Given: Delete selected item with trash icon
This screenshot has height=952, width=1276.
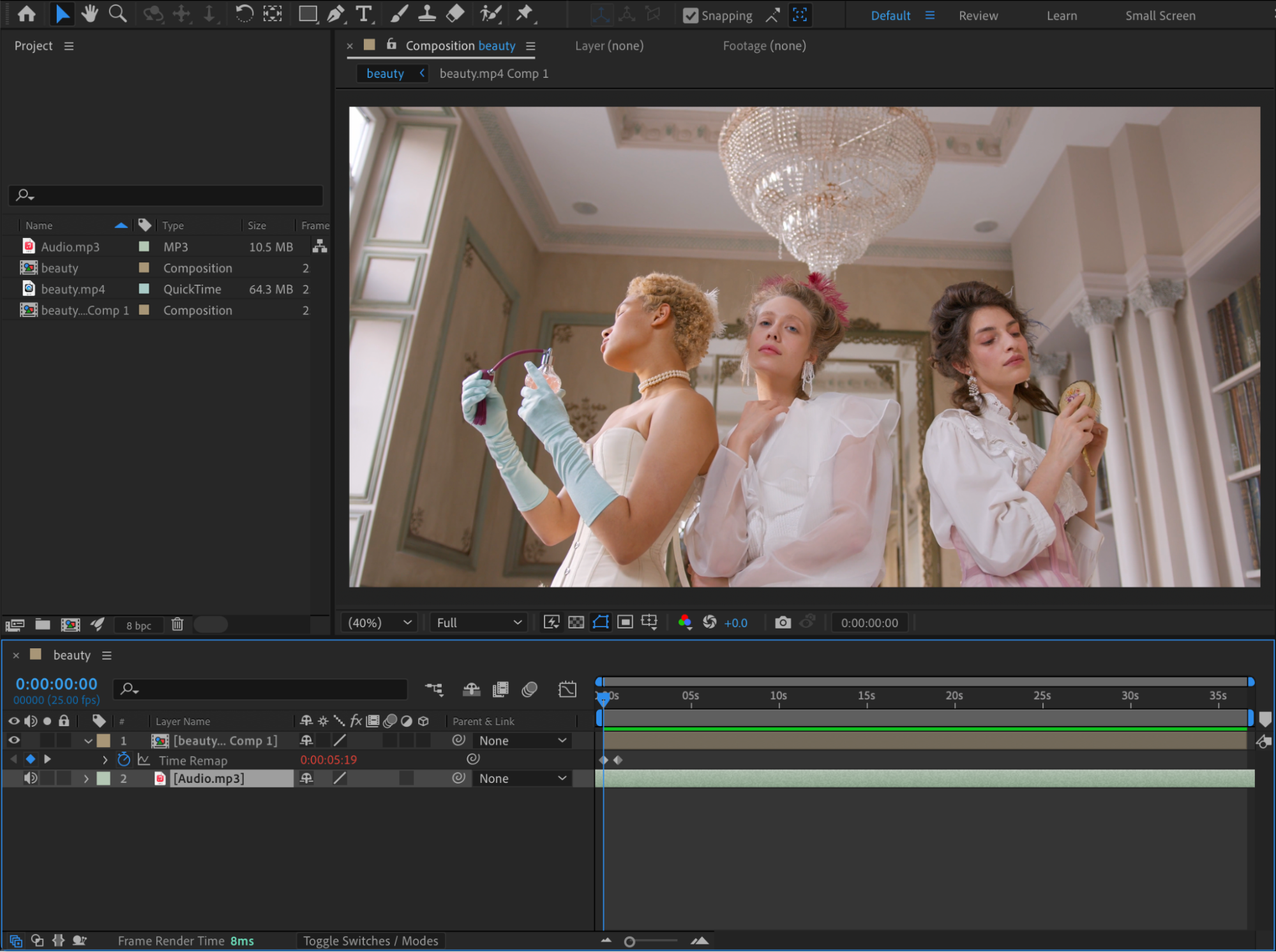Looking at the screenshot, I should (x=177, y=625).
